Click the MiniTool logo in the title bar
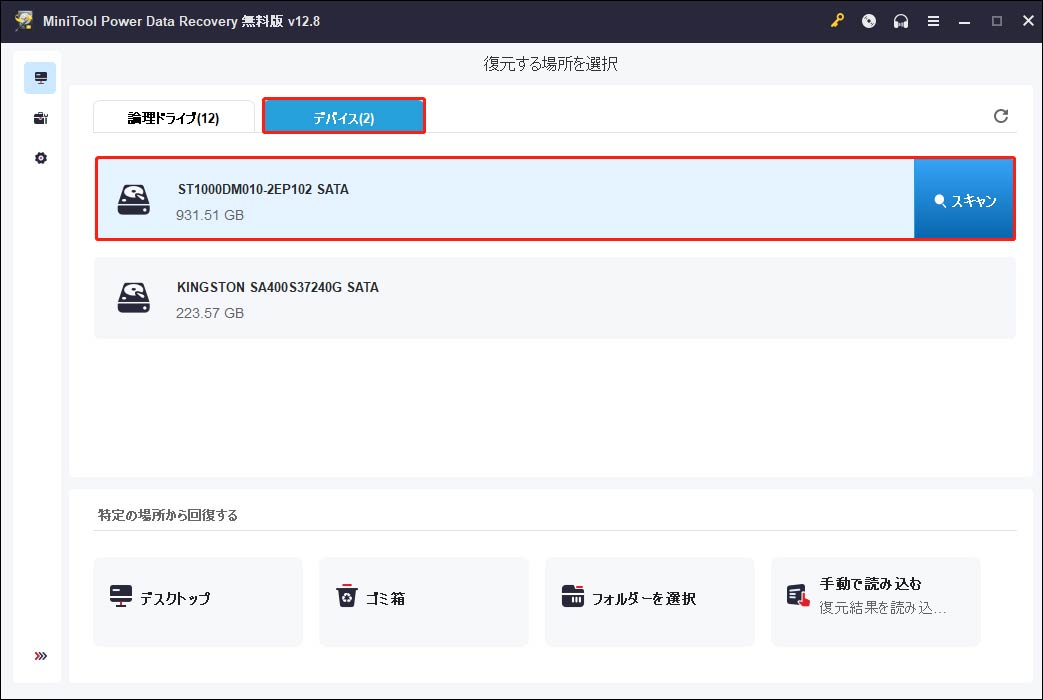The width and height of the screenshot is (1043, 700). coord(24,20)
